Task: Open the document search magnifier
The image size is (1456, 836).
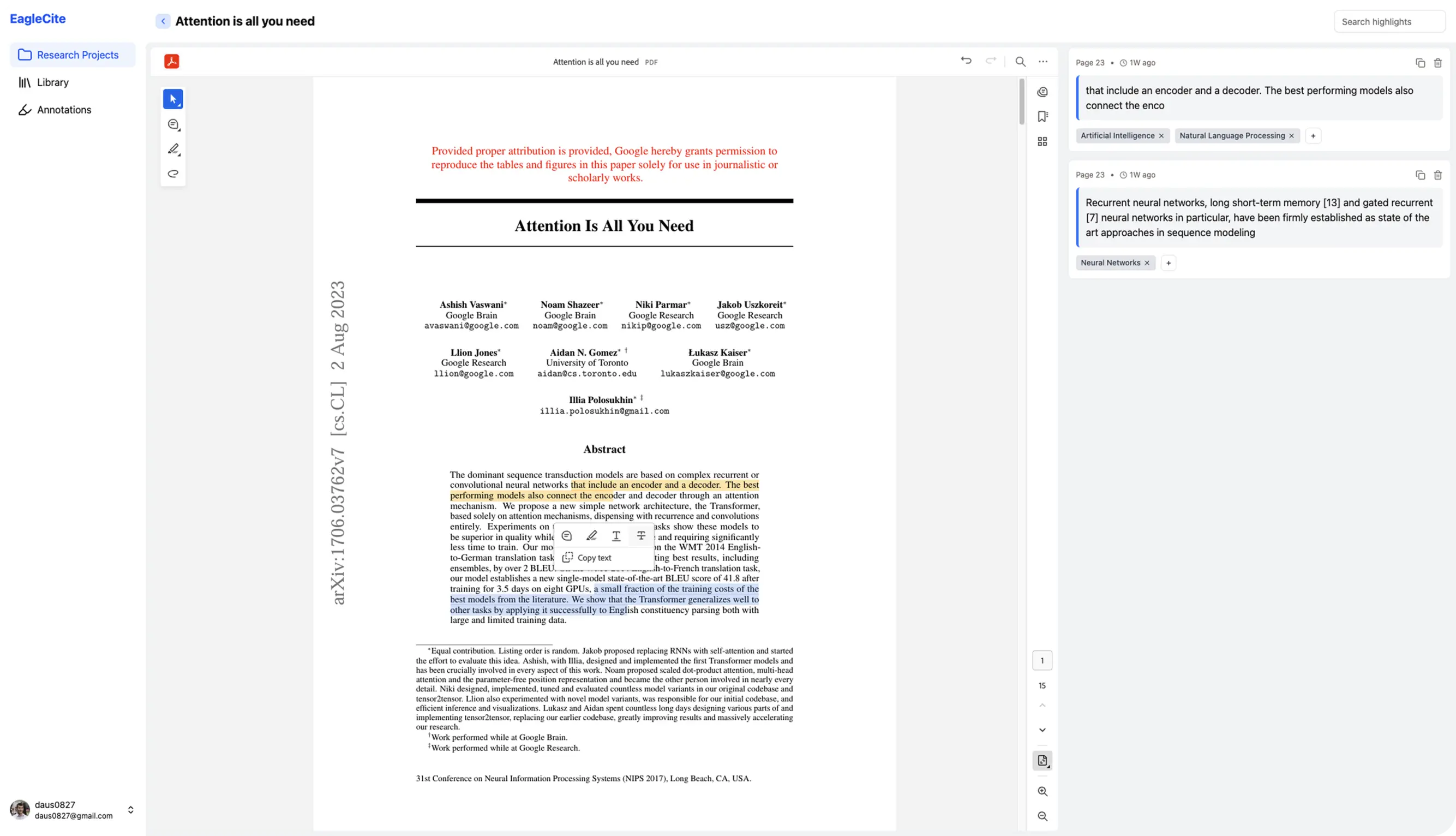Action: (1021, 62)
